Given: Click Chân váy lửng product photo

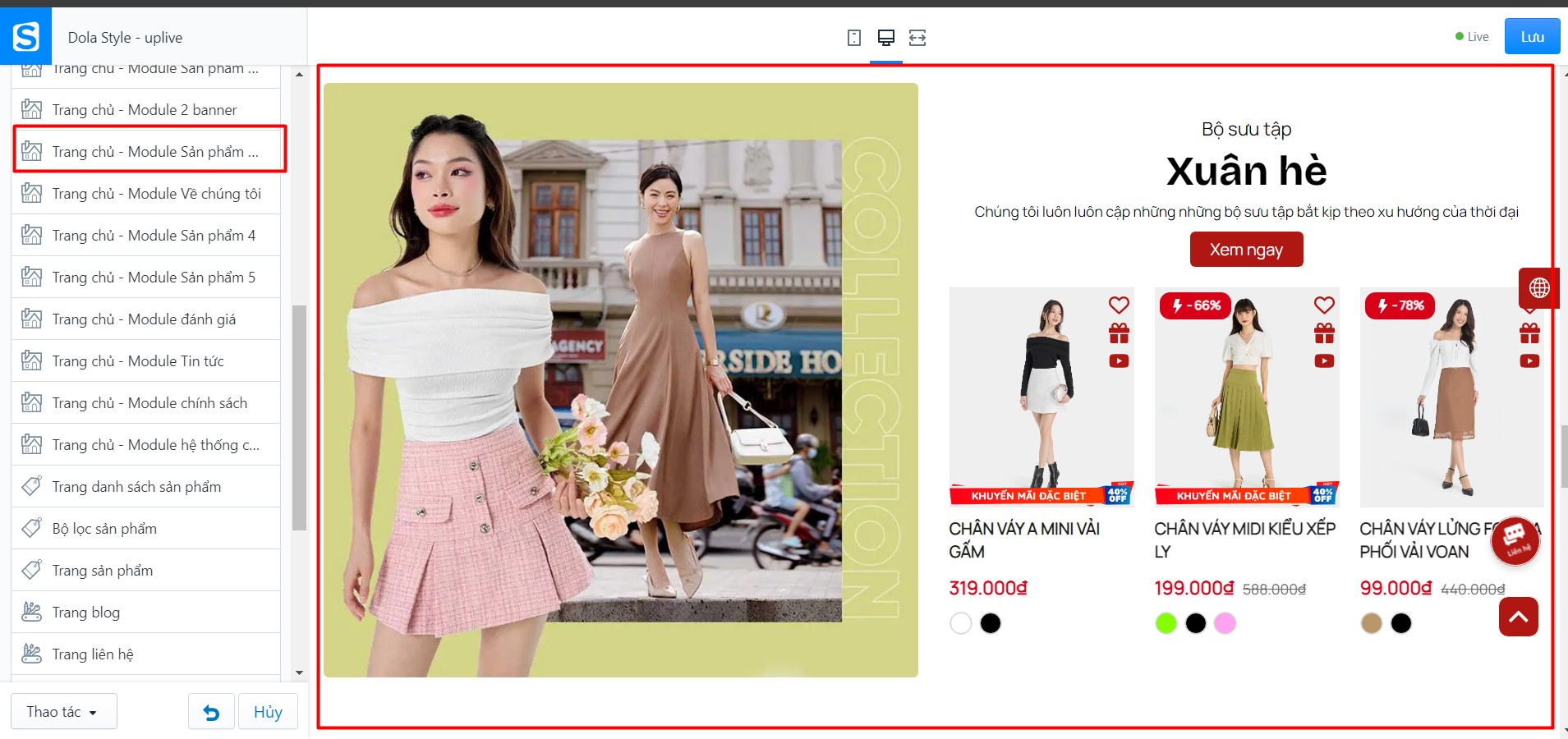Looking at the screenshot, I should (x=1452, y=397).
